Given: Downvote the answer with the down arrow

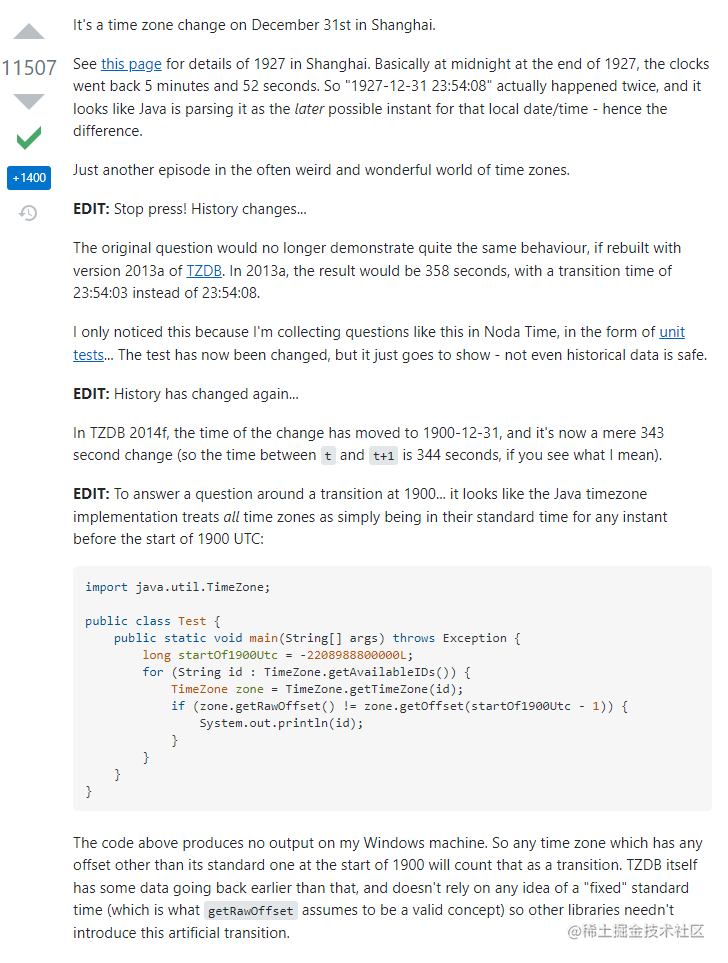Looking at the screenshot, I should coord(29,101).
